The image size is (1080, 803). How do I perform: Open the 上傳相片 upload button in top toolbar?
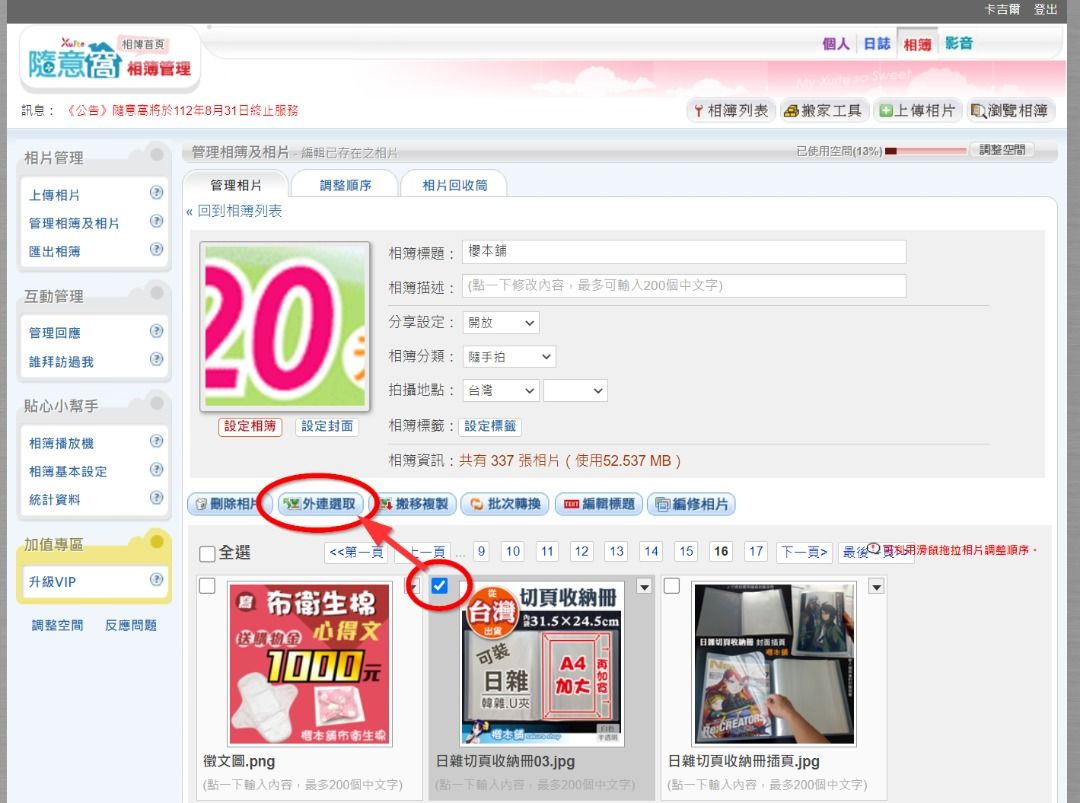click(917, 111)
